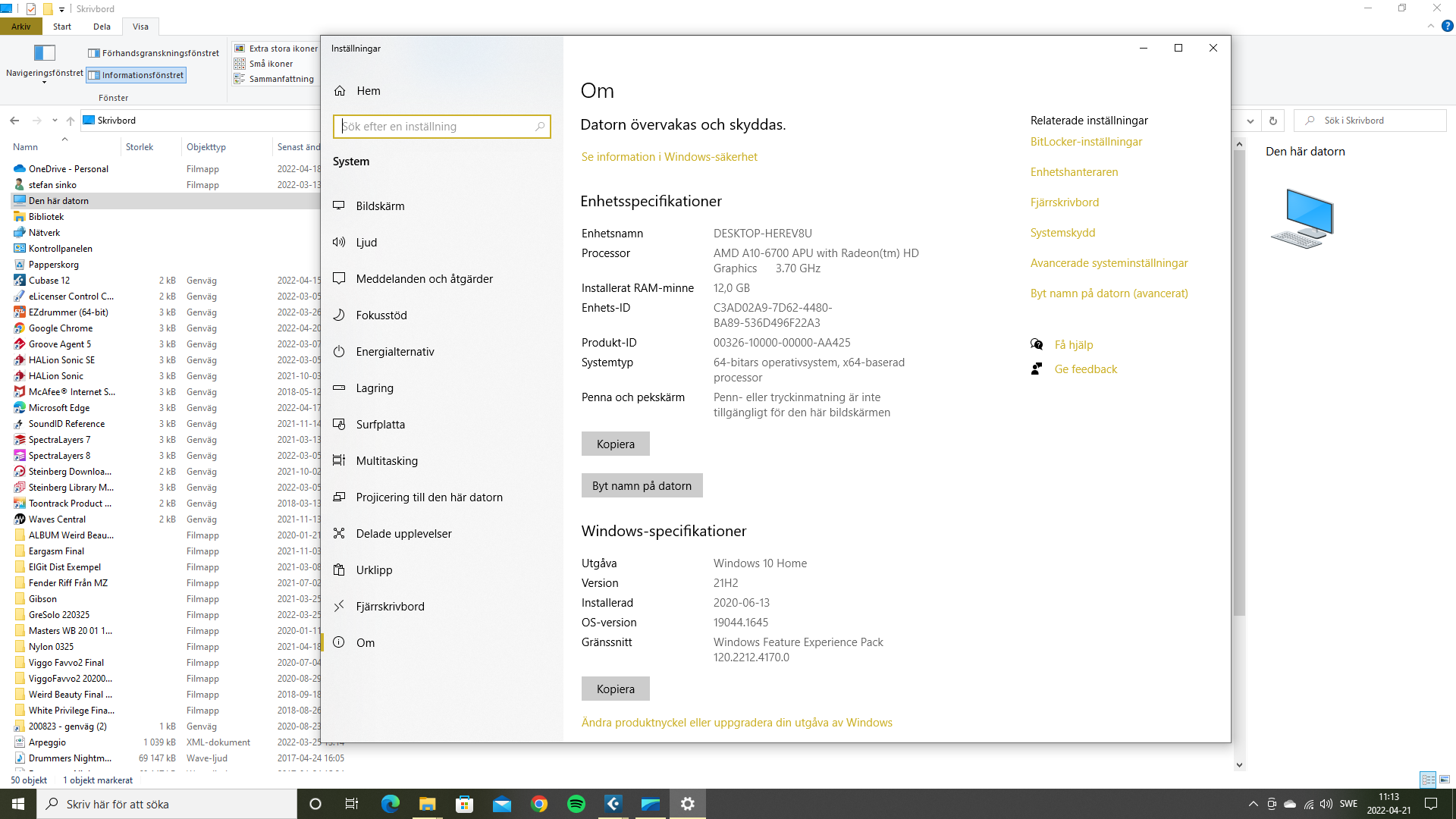Screen dimensions: 1456x819
Task: Select Energialternativ power settings
Action: pyautogui.click(x=394, y=352)
